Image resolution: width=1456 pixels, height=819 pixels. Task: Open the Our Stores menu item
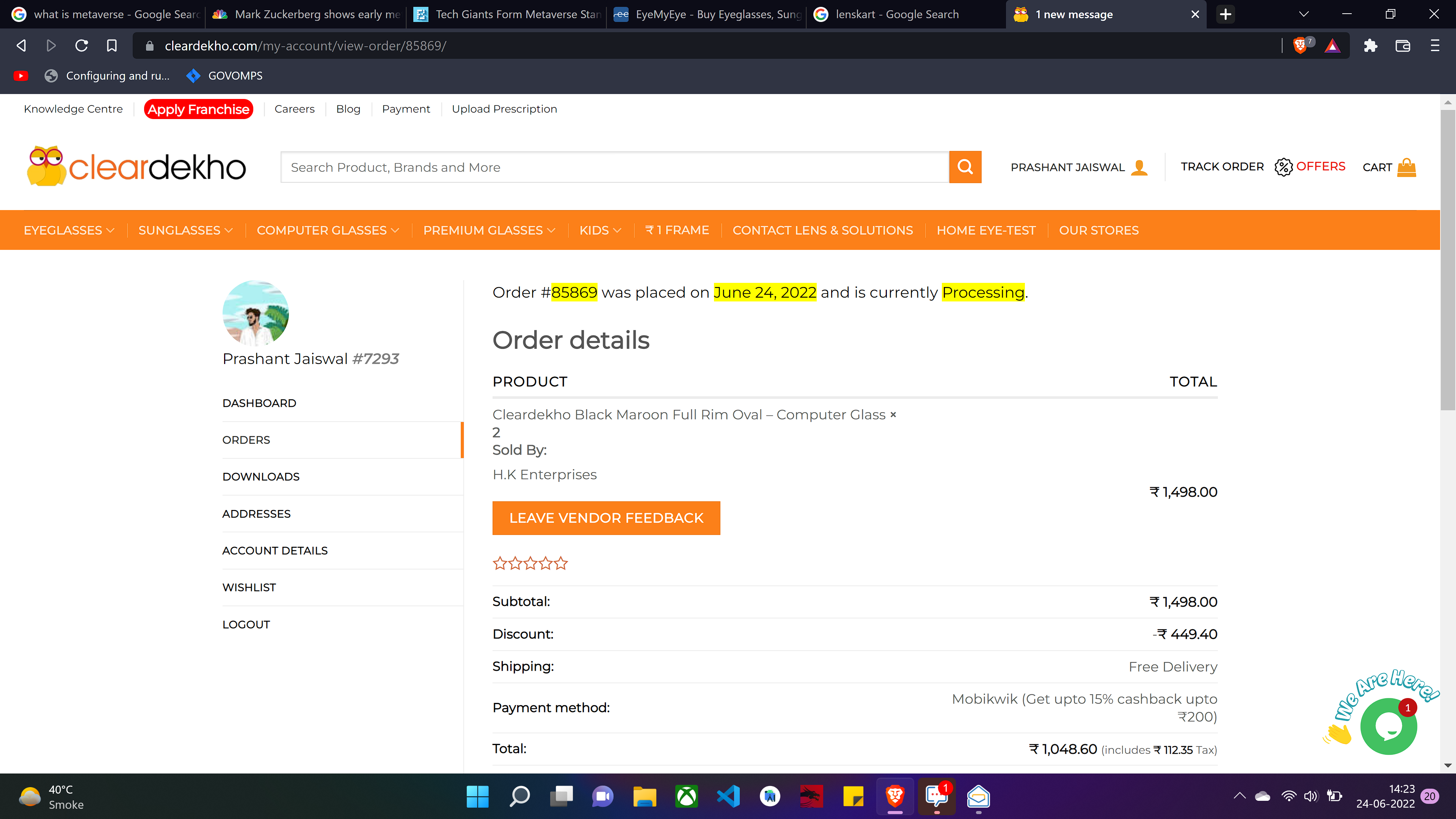coord(1099,230)
